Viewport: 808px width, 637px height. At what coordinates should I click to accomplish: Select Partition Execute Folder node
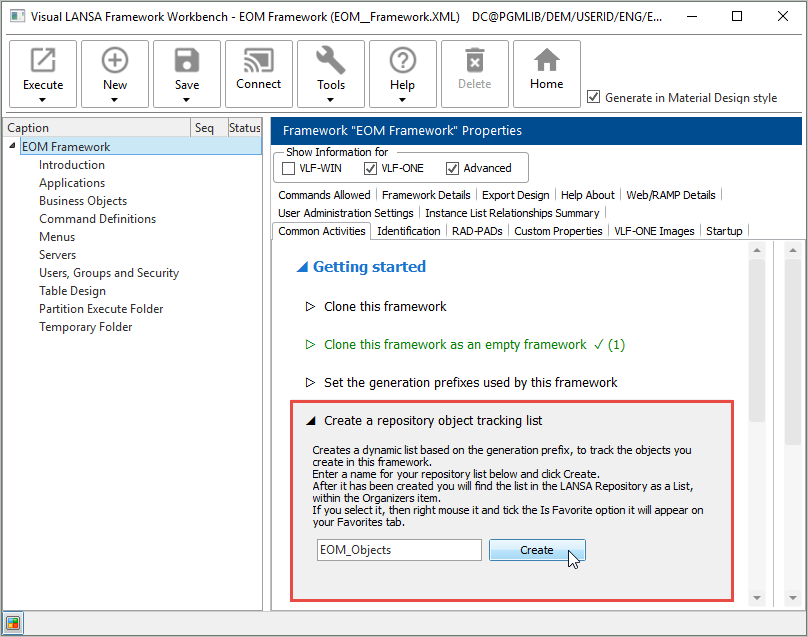pyautogui.click(x=101, y=309)
